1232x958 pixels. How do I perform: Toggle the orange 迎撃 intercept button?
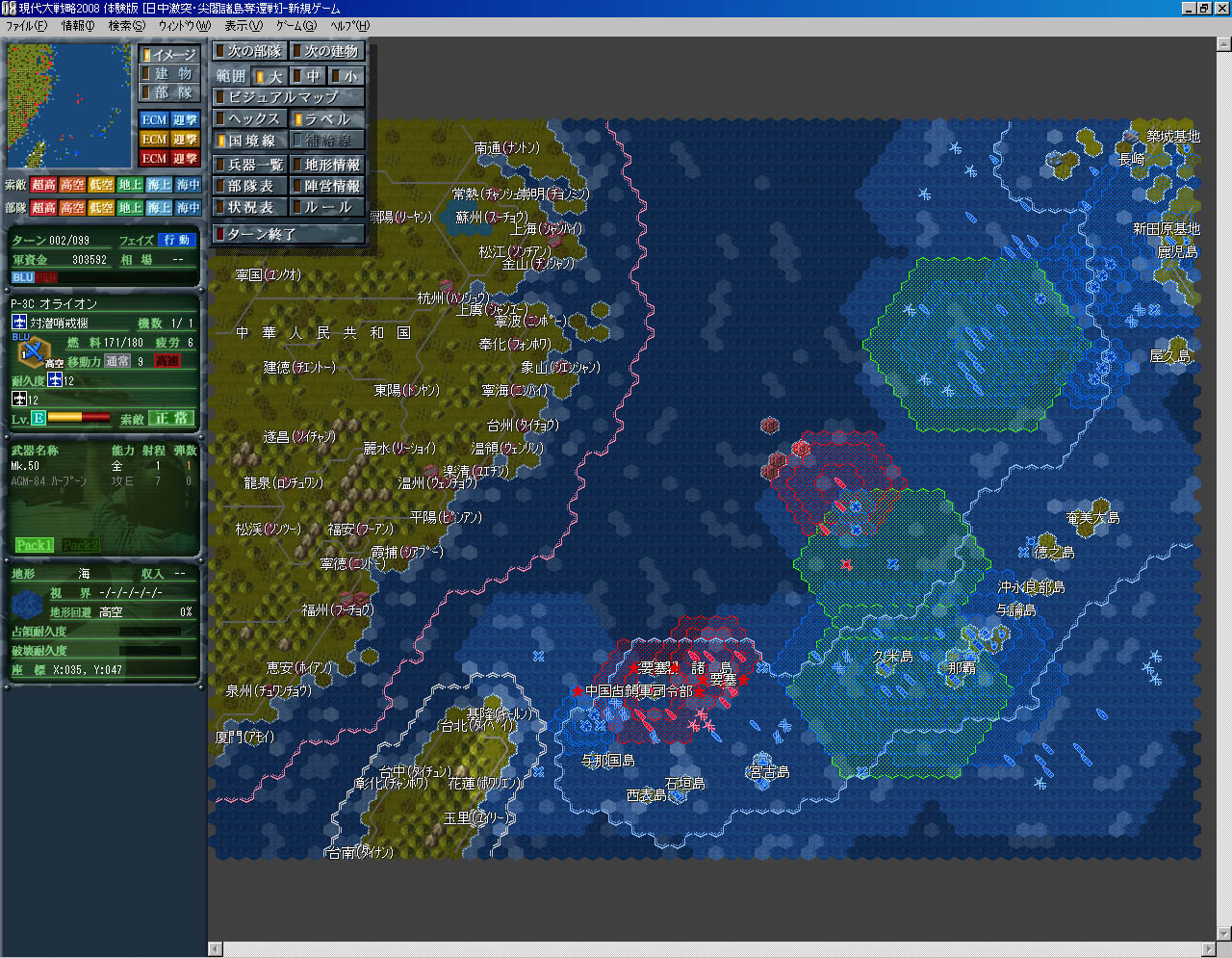[185, 139]
